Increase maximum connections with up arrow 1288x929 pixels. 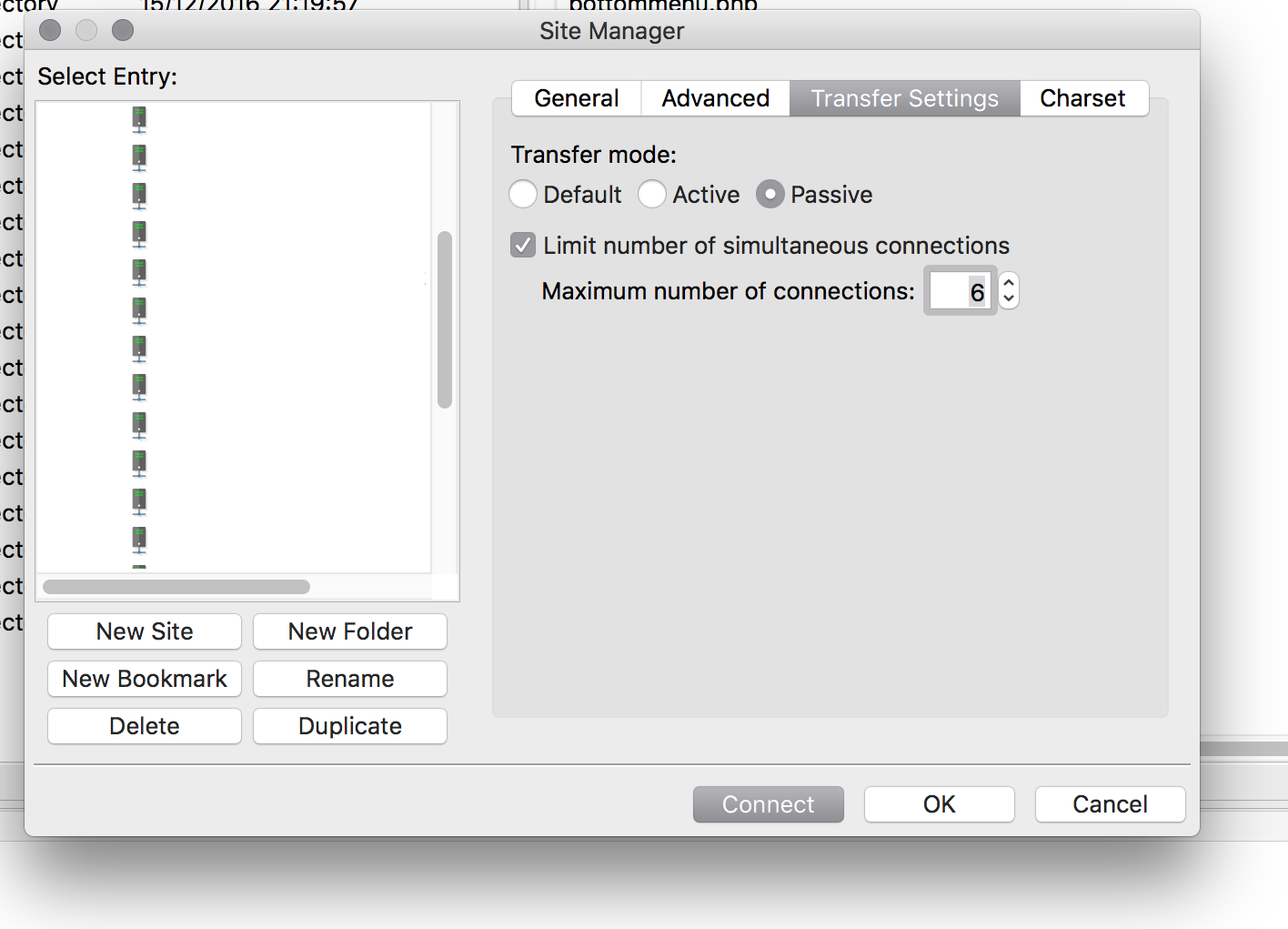tap(1009, 283)
